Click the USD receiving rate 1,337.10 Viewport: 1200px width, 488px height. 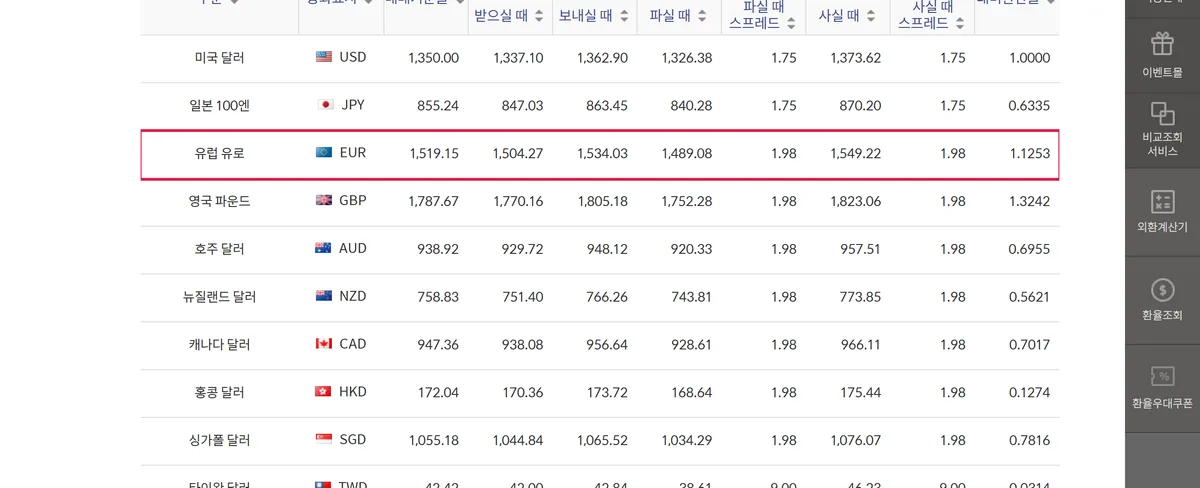[x=518, y=58]
